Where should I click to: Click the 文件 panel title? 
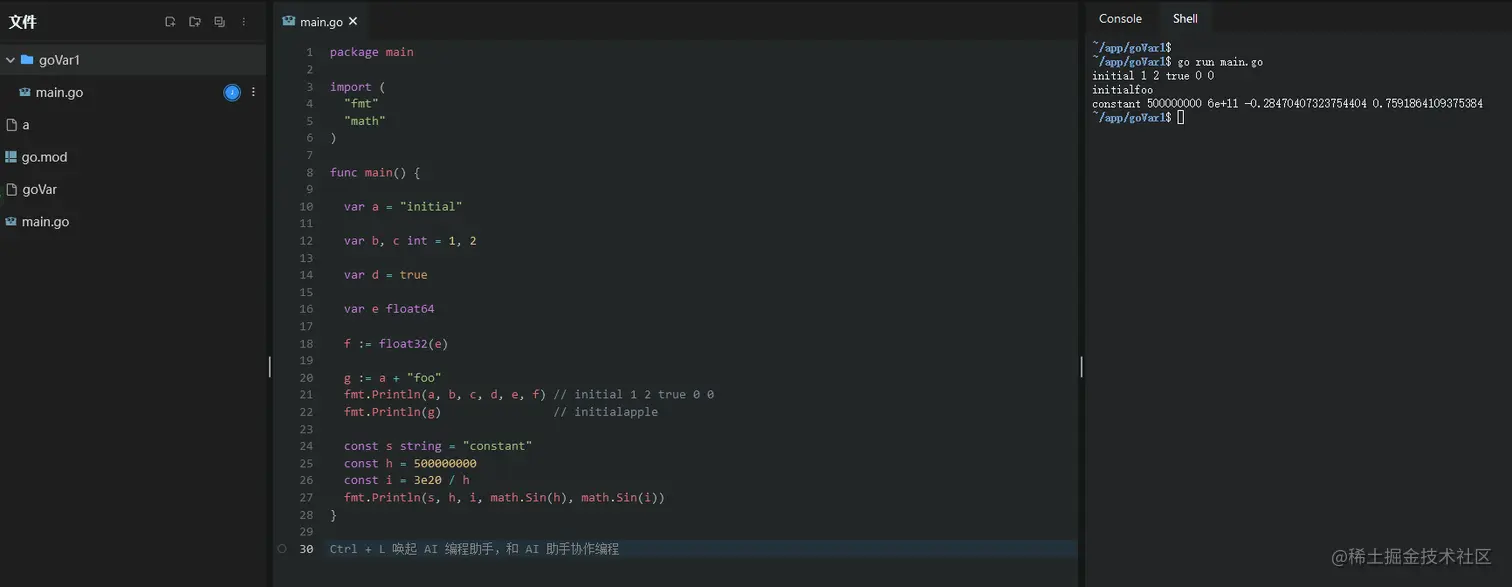(23, 22)
